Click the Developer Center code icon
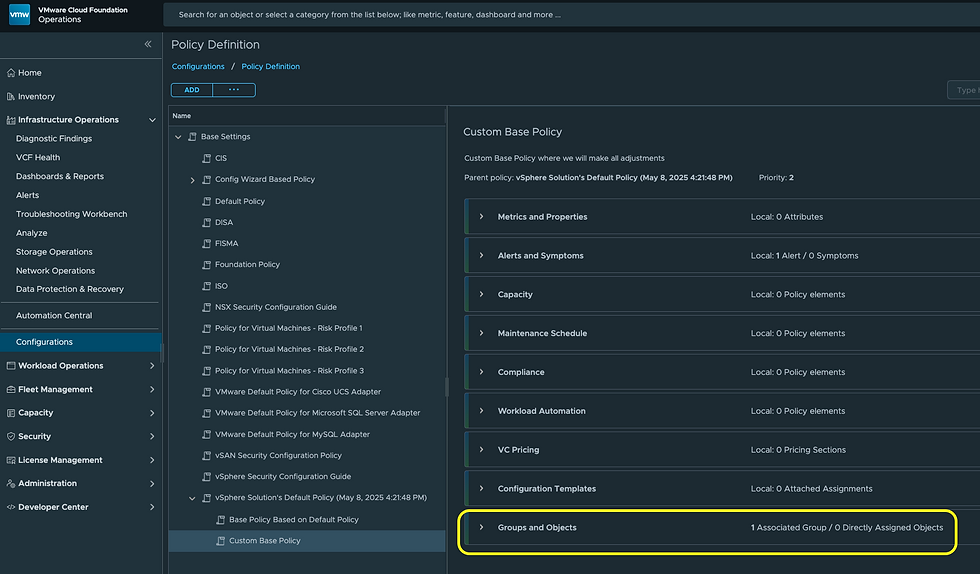This screenshot has width=980, height=574. (10, 507)
